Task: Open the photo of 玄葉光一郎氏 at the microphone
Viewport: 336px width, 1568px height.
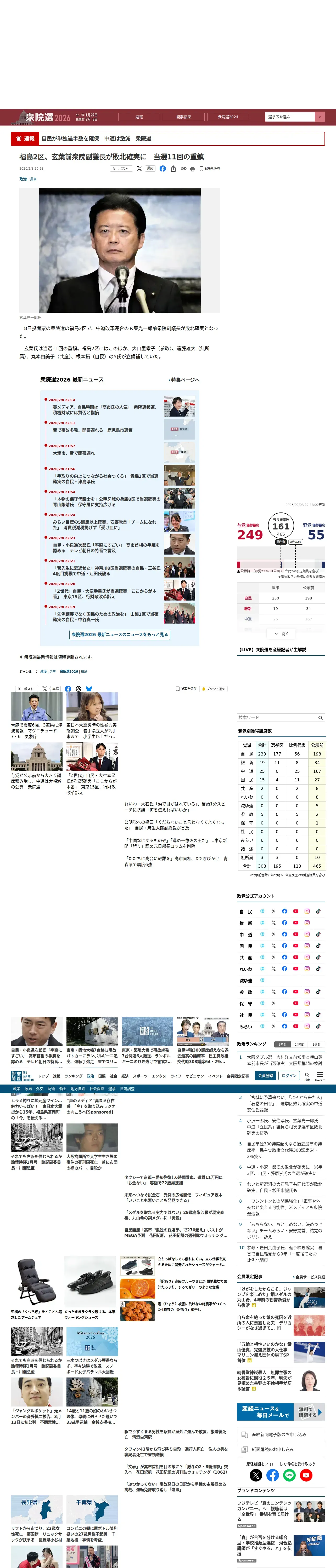Action: [120, 250]
